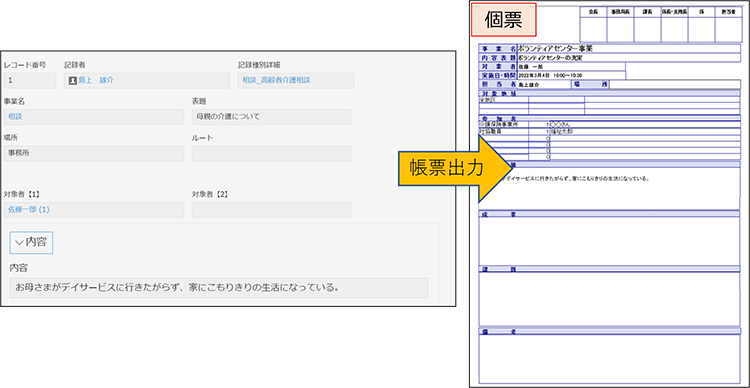Screen dimensions: 750x388
Task: Open the 佐藤一郎 (1) link
Action: click(29, 210)
